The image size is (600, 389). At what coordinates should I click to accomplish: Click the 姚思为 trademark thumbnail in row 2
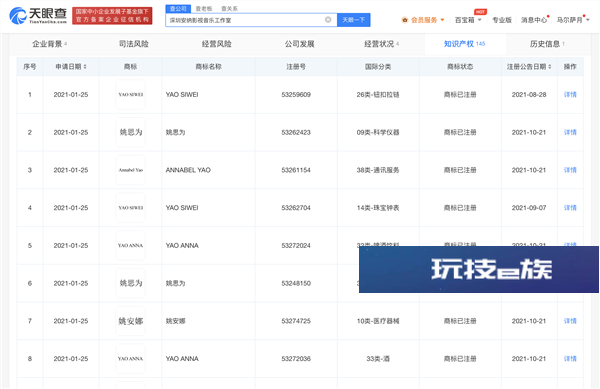[x=130, y=132]
